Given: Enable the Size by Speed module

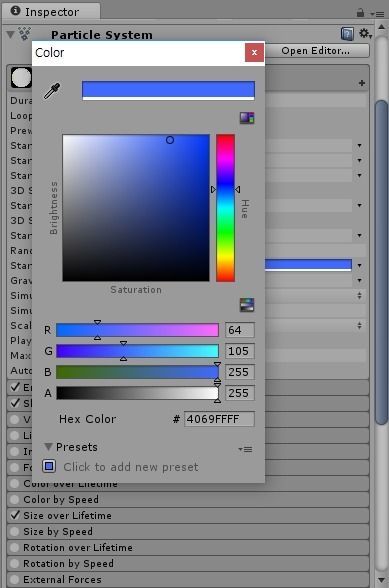Looking at the screenshot, I should tap(15, 531).
